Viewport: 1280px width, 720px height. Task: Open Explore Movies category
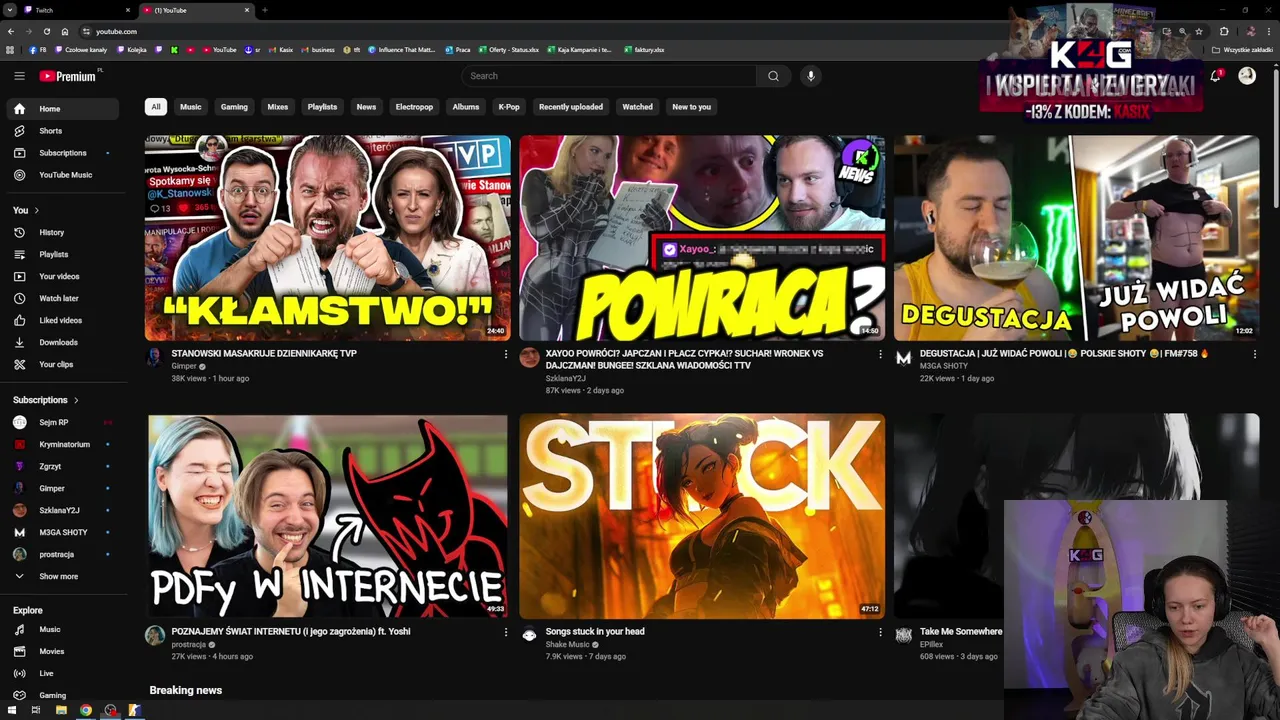(x=63, y=651)
